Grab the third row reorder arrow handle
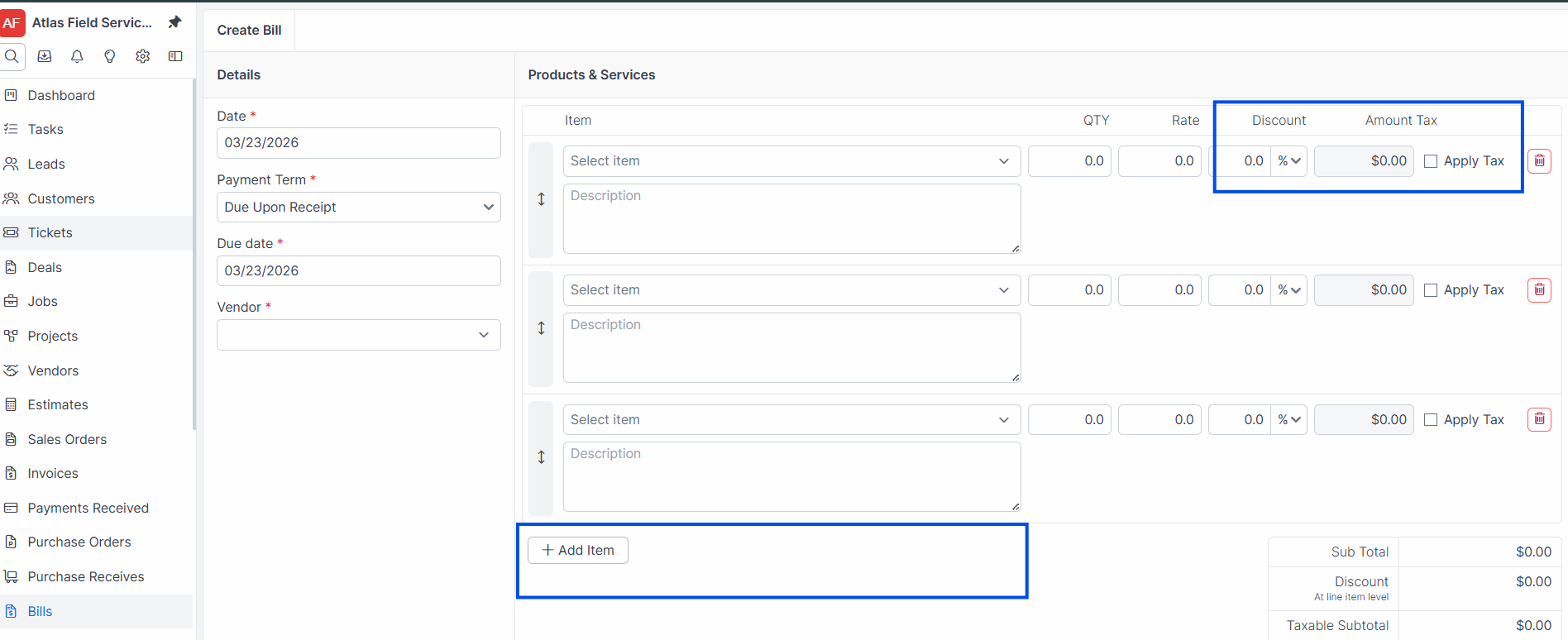Screen dimensions: 1568x640 point(541,457)
